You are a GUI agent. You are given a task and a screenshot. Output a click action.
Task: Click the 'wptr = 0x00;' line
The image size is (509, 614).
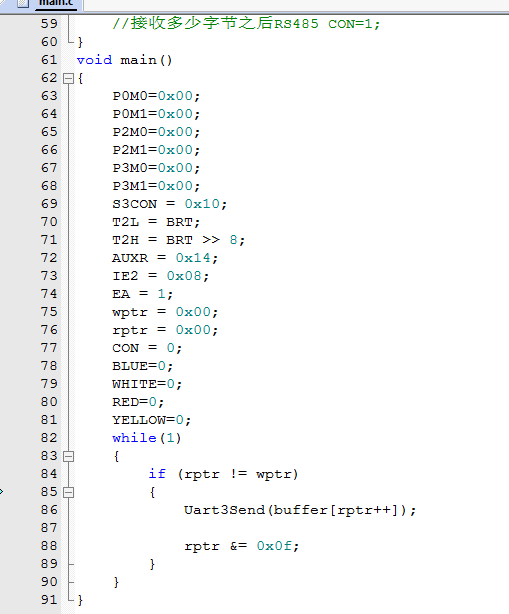pyautogui.click(x=165, y=312)
